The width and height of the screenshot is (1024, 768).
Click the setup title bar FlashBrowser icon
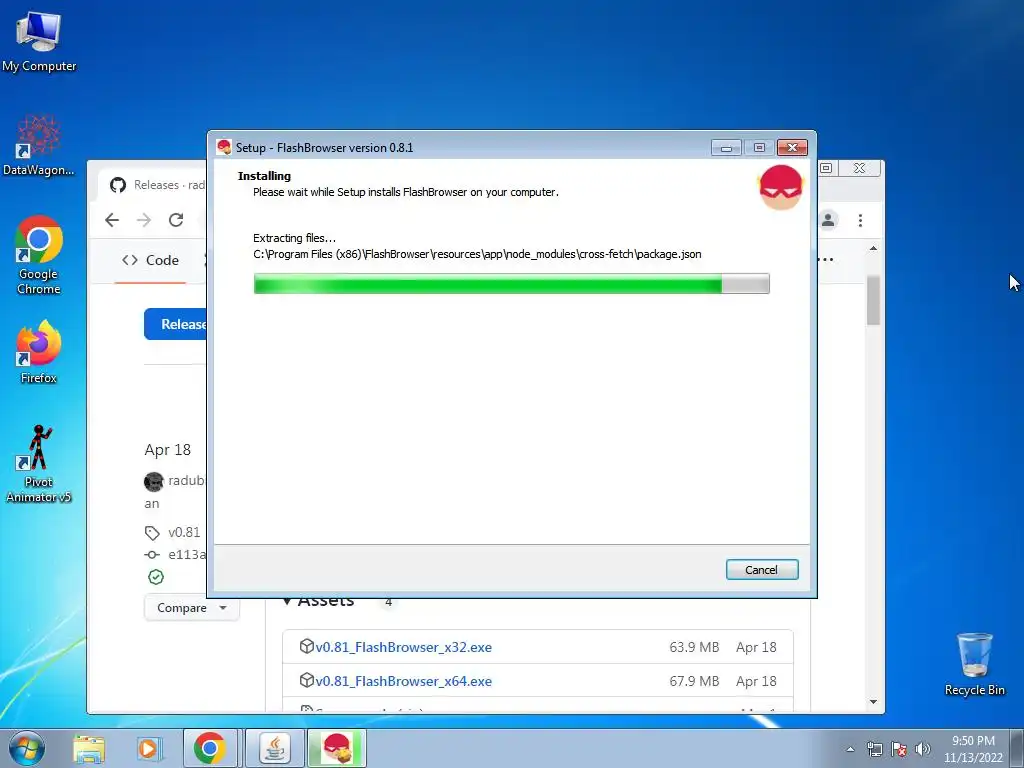point(224,147)
